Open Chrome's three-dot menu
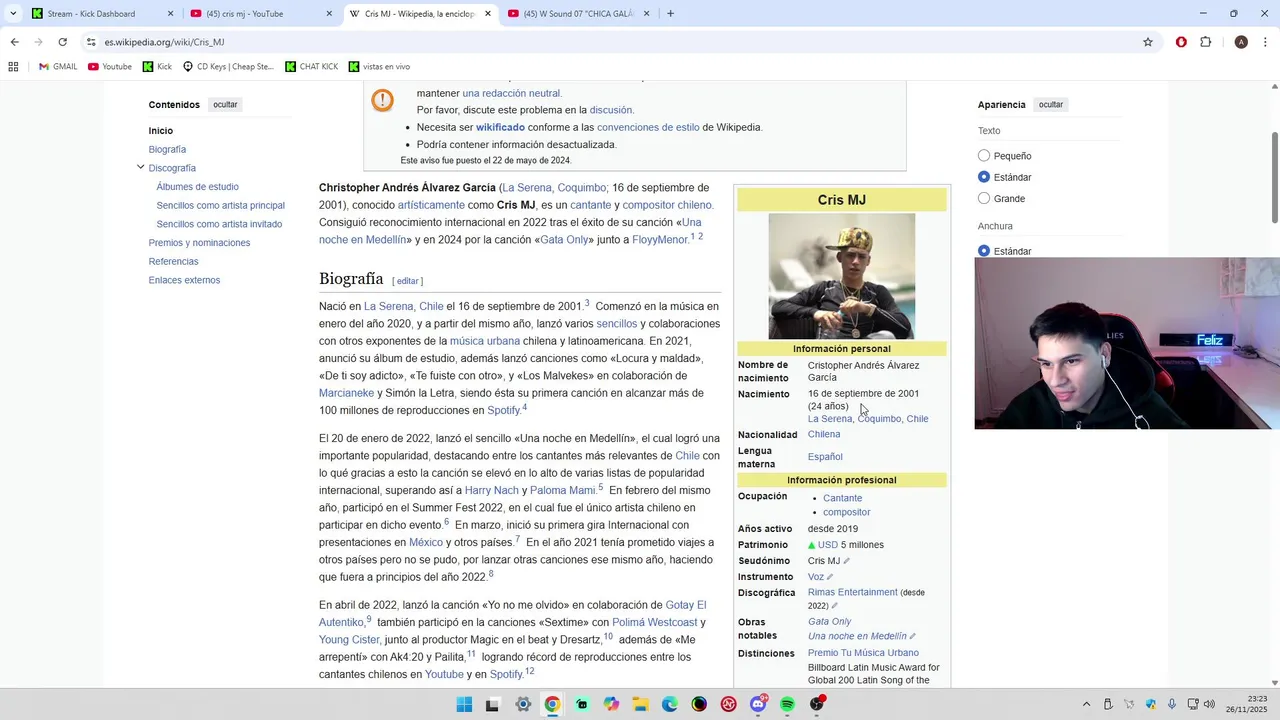The image size is (1280, 720). (x=1266, y=42)
